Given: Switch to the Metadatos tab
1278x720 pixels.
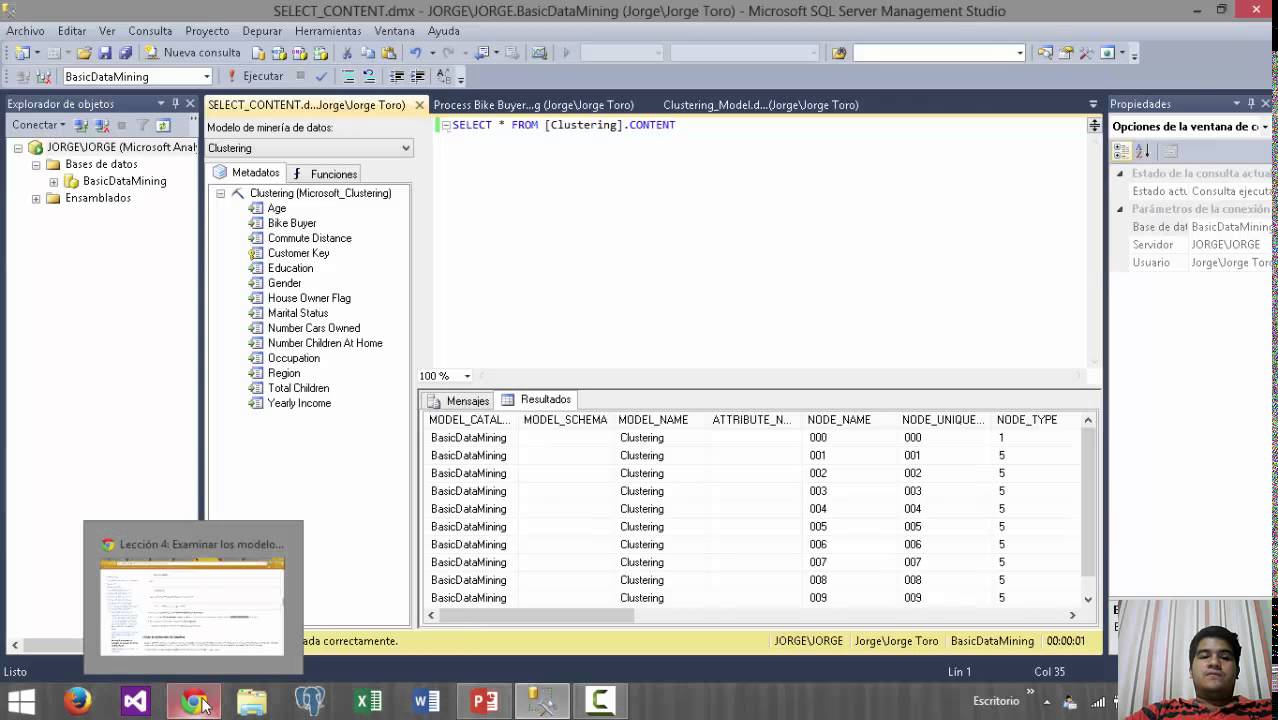Looking at the screenshot, I should click(x=246, y=173).
